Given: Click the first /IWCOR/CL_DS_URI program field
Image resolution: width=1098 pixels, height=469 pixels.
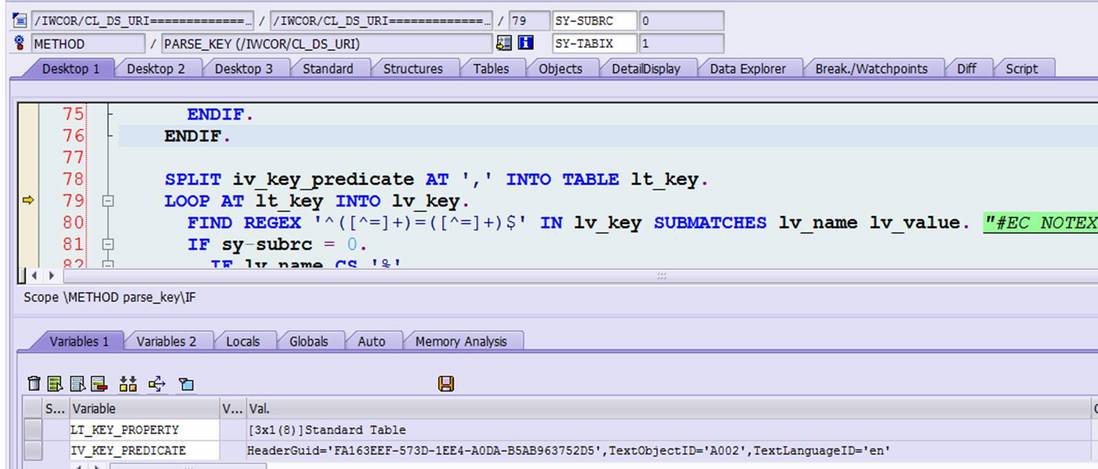Looking at the screenshot, I should coord(142,21).
